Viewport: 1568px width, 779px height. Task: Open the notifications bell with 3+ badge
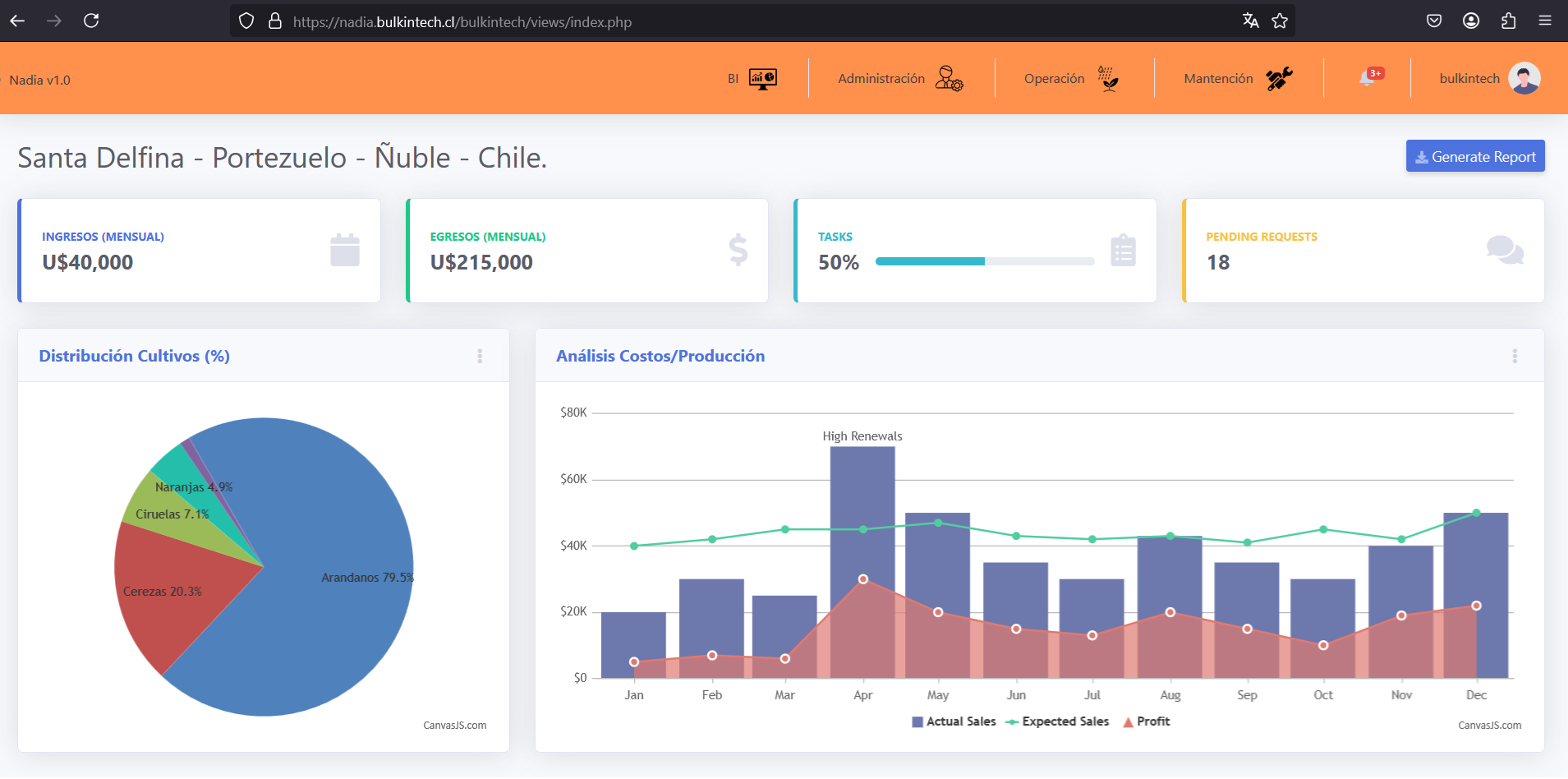1368,78
